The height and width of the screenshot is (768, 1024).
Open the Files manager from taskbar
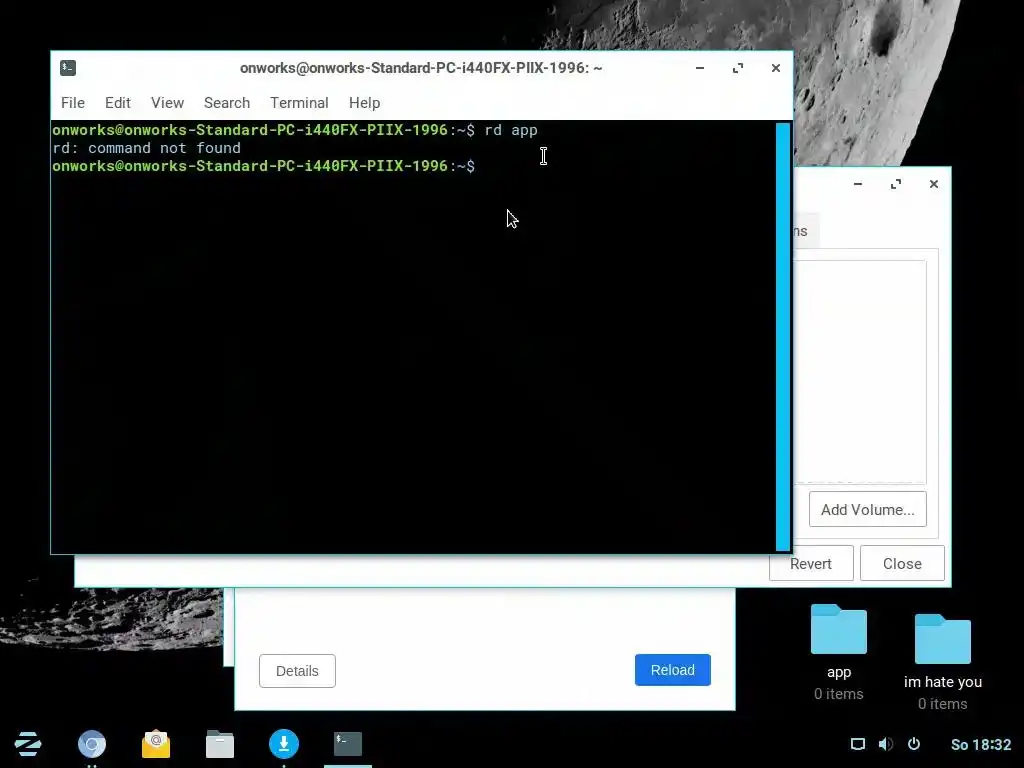click(220, 744)
